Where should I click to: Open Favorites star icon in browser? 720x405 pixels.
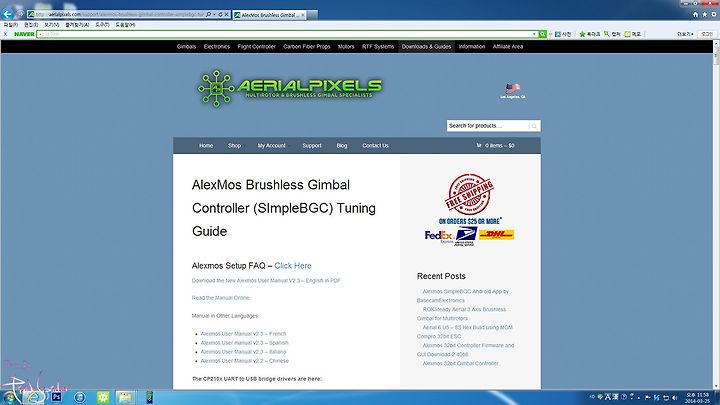click(705, 15)
